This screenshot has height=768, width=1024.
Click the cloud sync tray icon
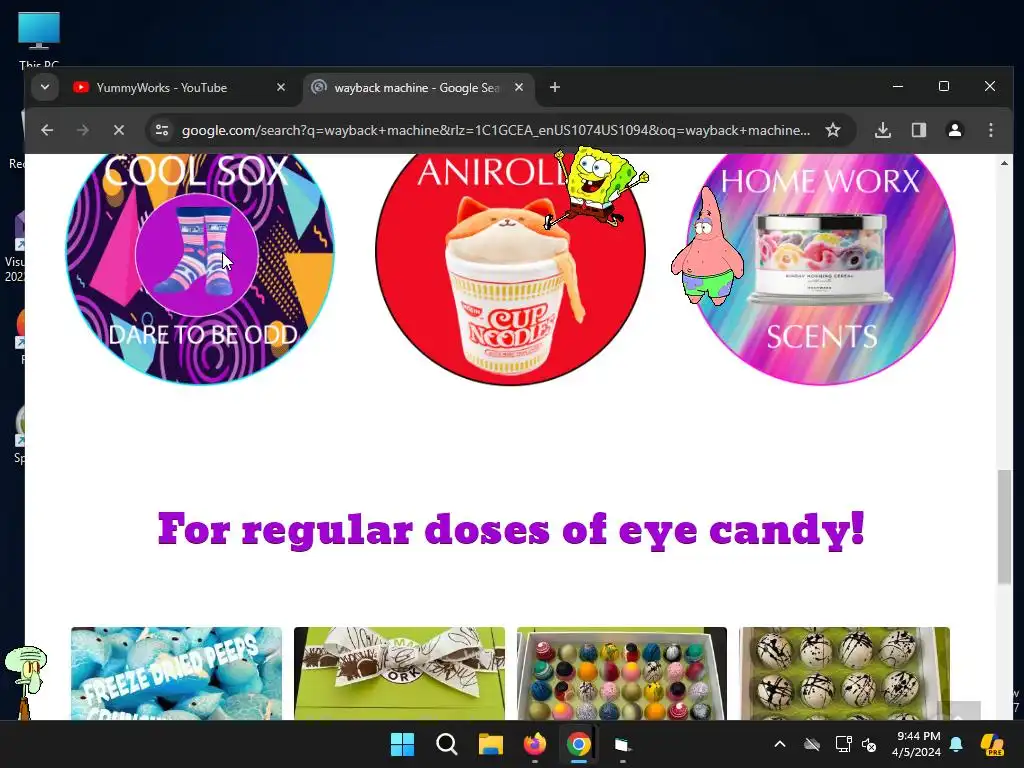click(x=812, y=744)
